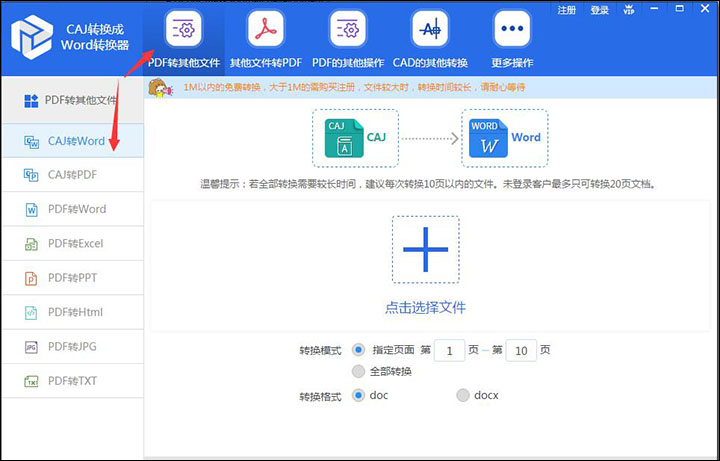Maximize the converter window

coord(680,9)
